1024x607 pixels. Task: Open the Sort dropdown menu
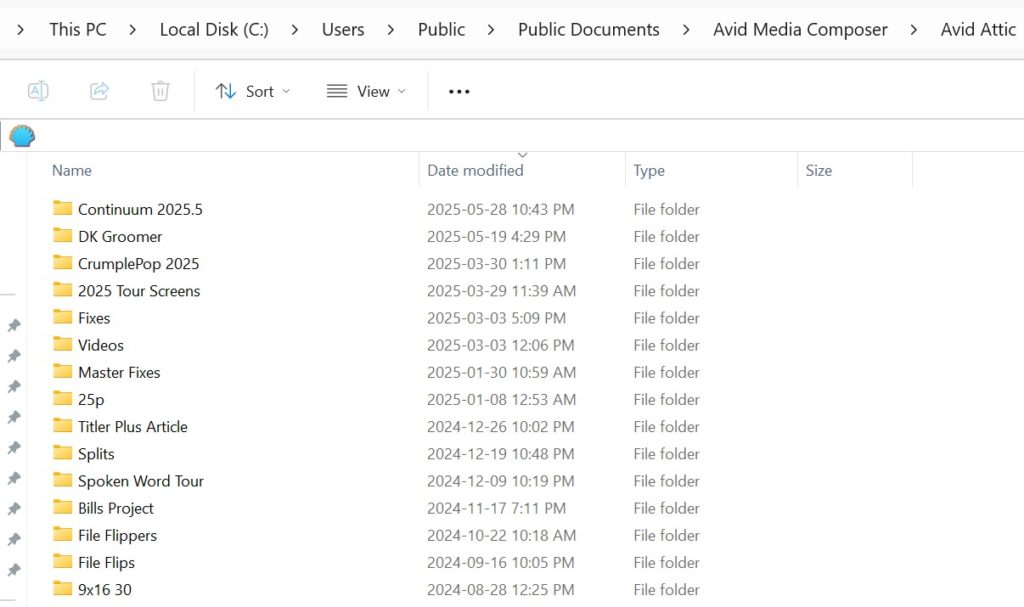click(253, 91)
